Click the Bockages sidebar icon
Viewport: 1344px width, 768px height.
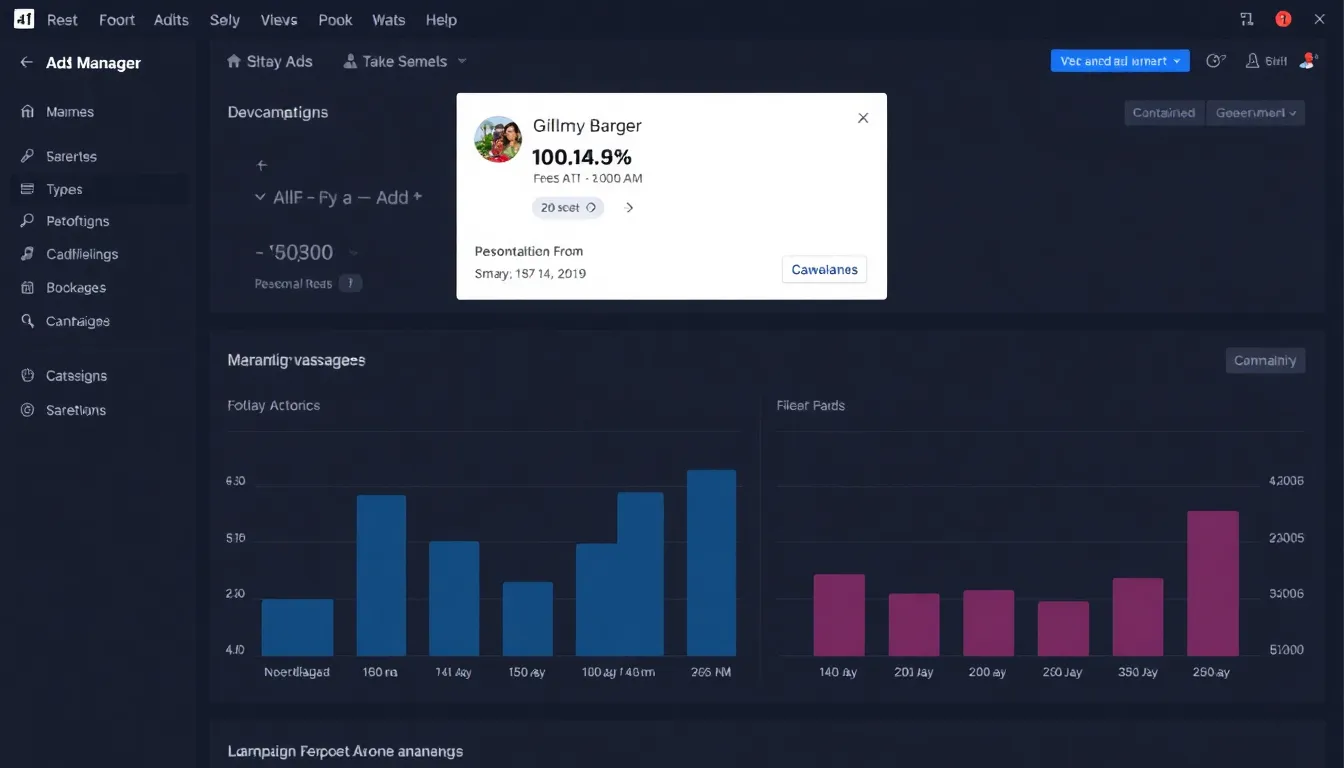(x=27, y=288)
